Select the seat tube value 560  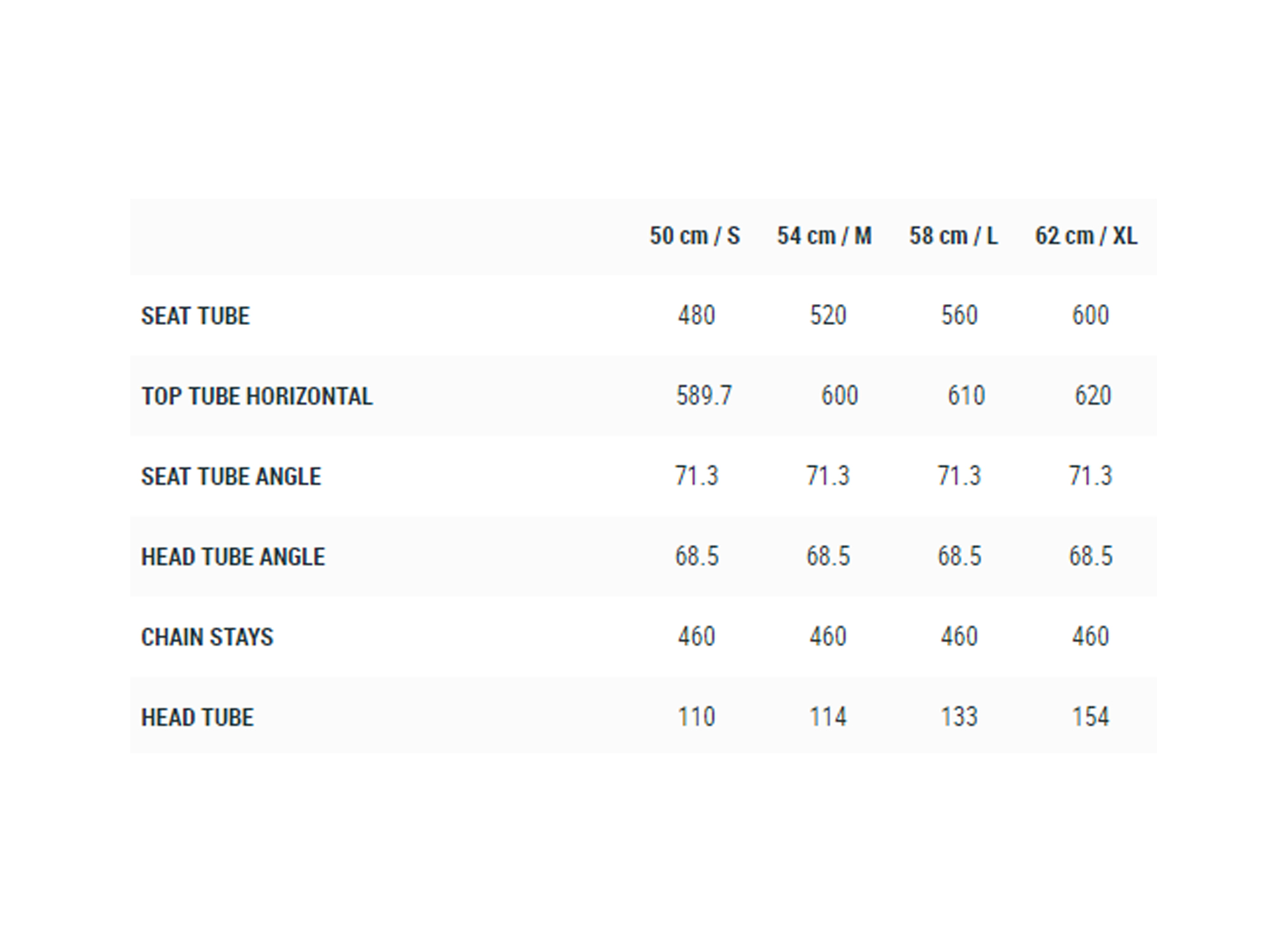959,315
